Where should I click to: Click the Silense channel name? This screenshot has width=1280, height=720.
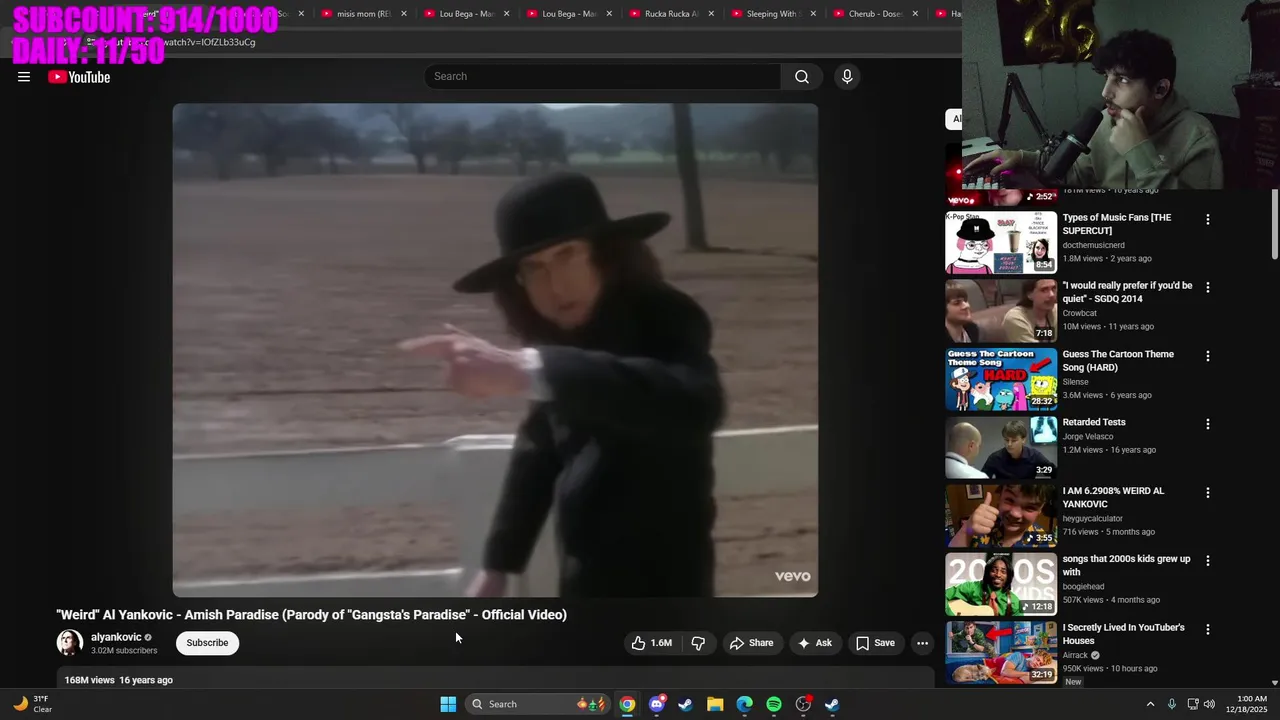point(1075,382)
